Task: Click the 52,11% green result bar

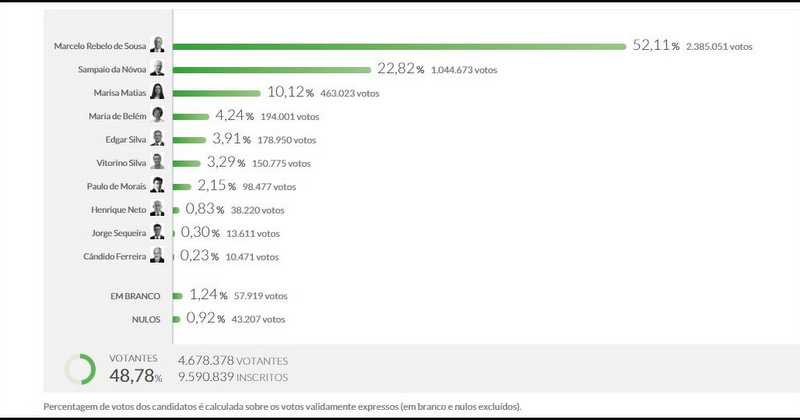Action: (400, 46)
